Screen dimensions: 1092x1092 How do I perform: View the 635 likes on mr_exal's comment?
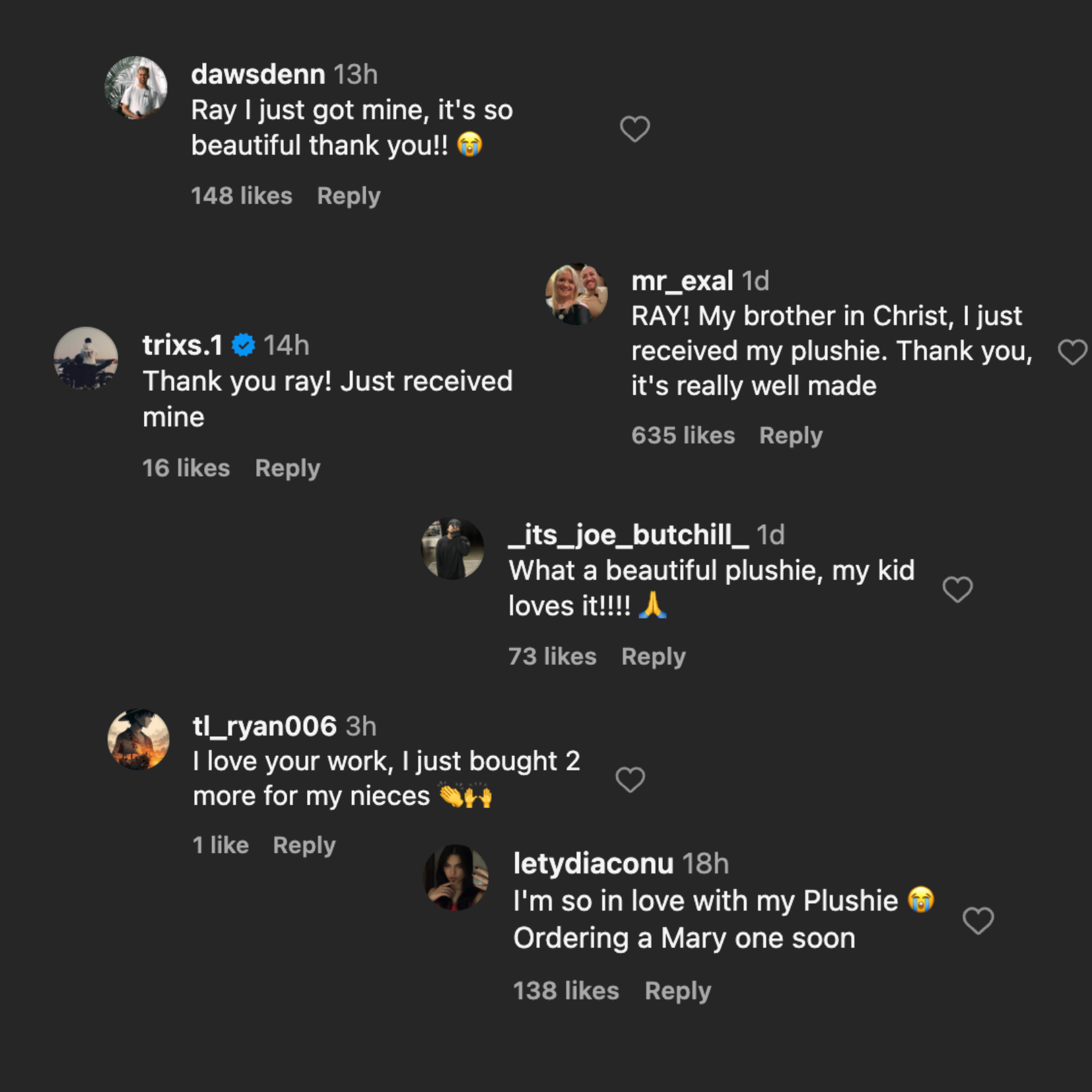tap(683, 436)
